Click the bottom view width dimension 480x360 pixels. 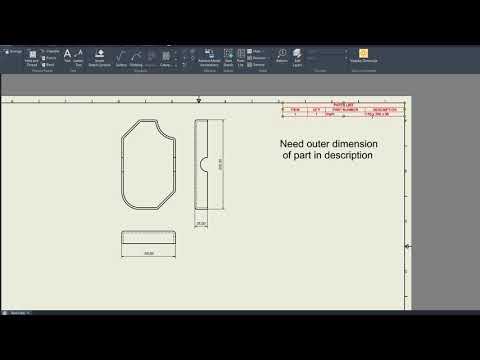pyautogui.click(x=149, y=253)
